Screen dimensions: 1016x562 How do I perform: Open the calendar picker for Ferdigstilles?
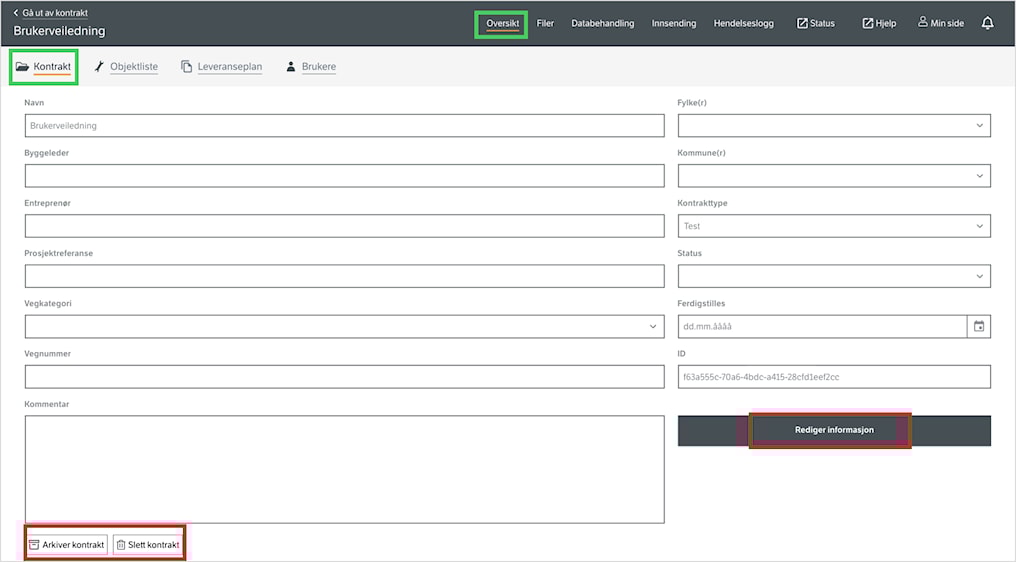click(978, 326)
